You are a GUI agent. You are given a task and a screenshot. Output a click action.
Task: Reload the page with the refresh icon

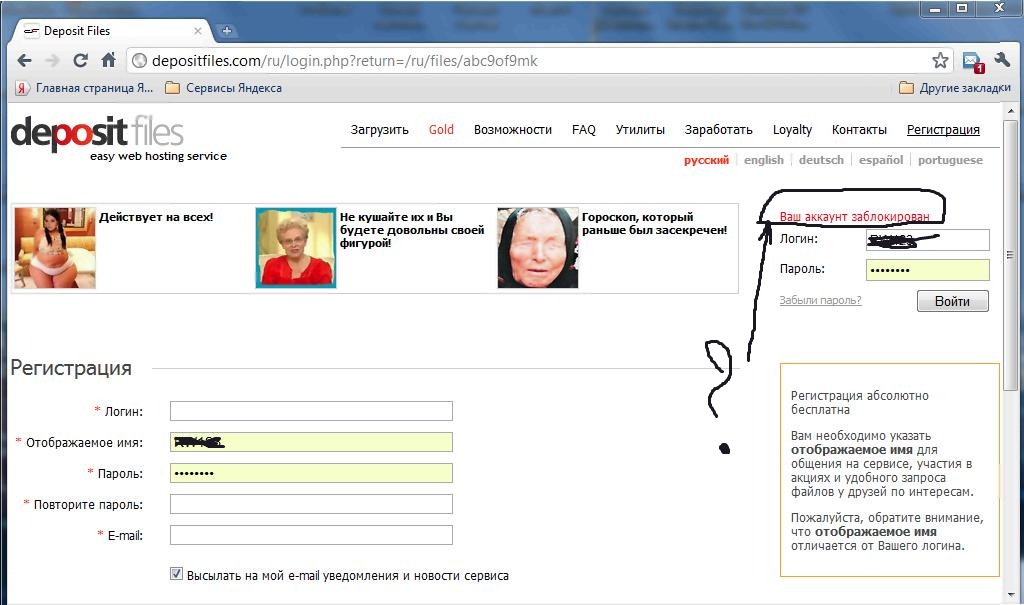[80, 61]
